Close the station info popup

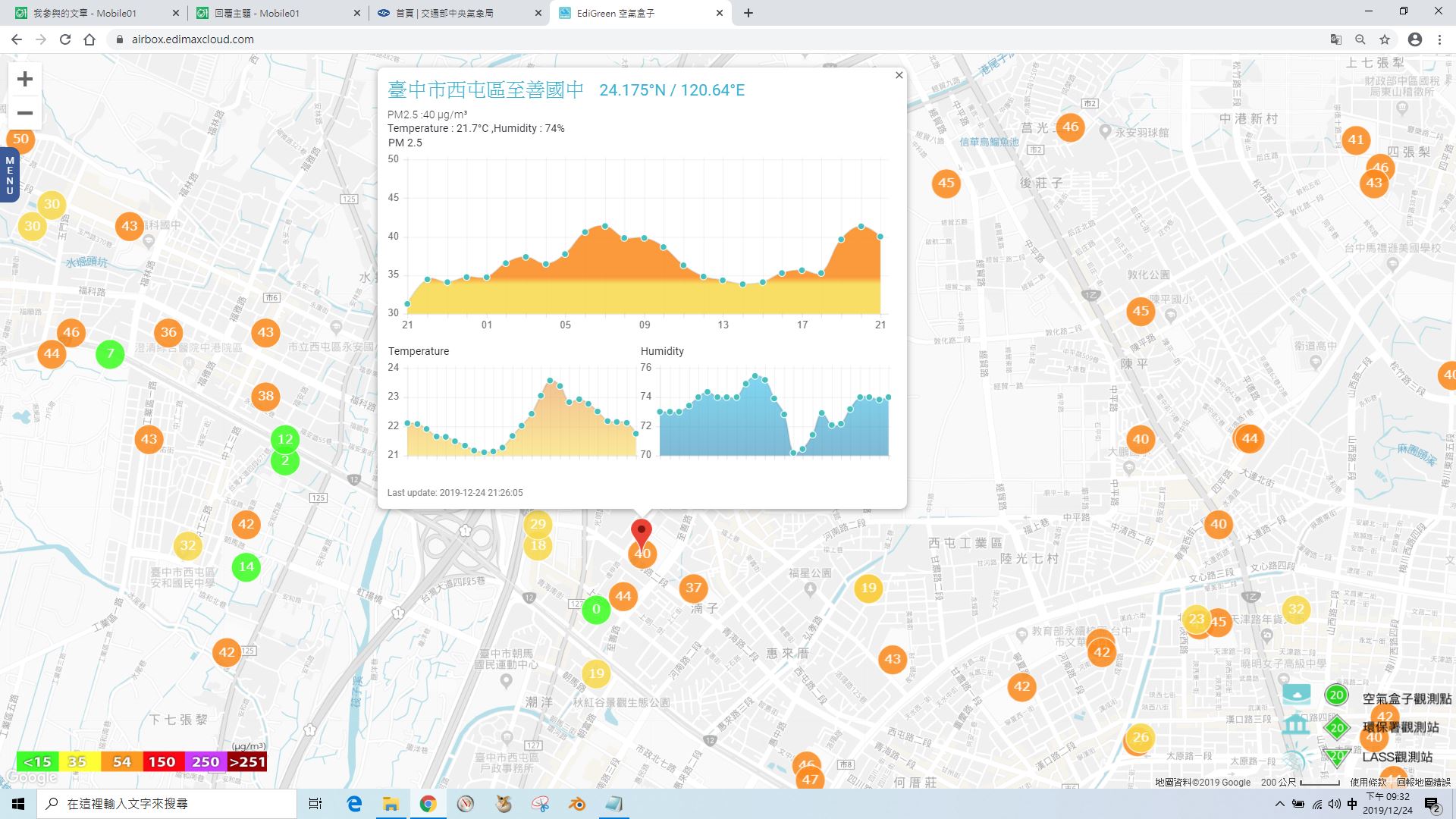pyautogui.click(x=899, y=75)
